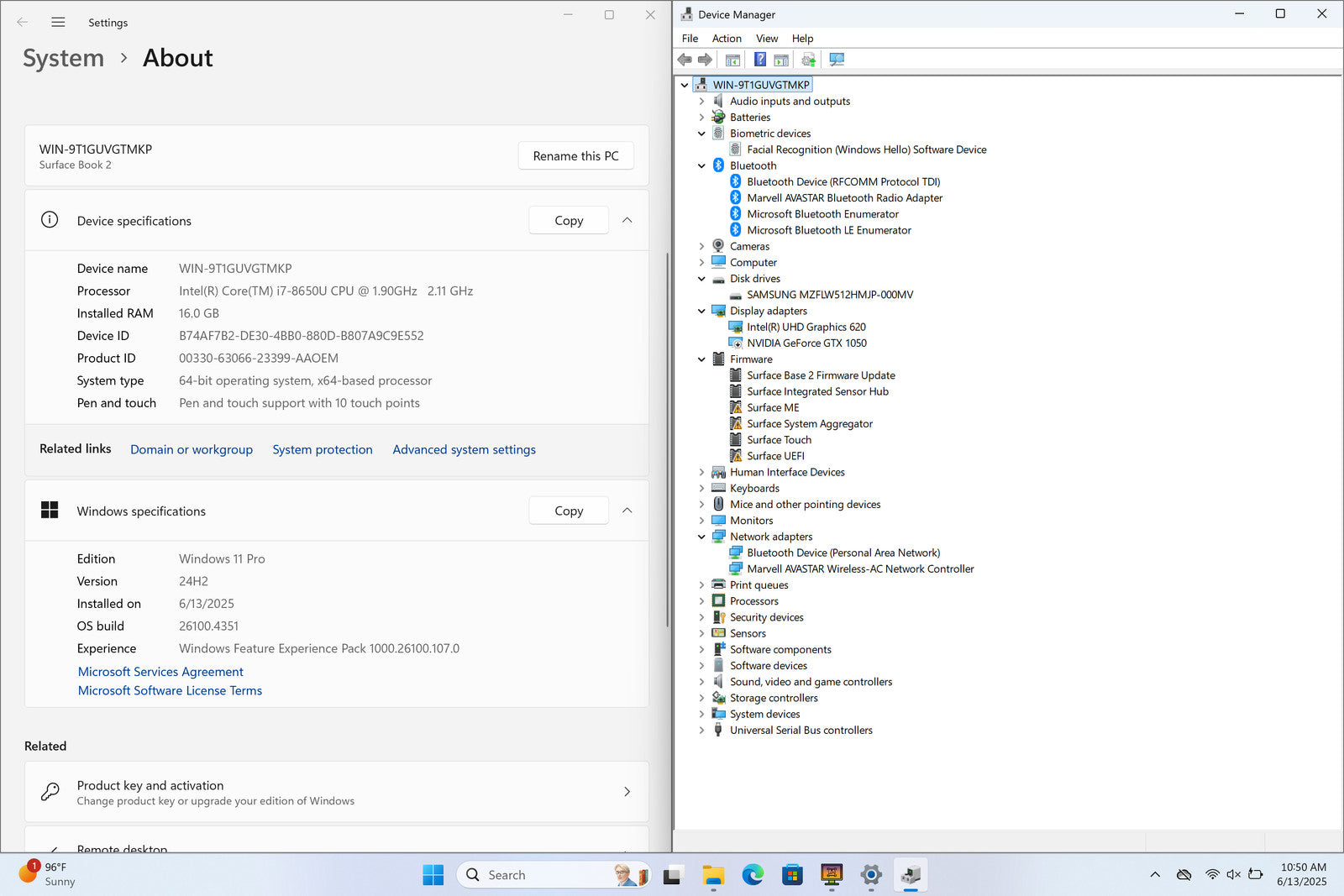Collapse the Device specifications section
Viewport: 1344px width, 896px height.
(x=627, y=220)
